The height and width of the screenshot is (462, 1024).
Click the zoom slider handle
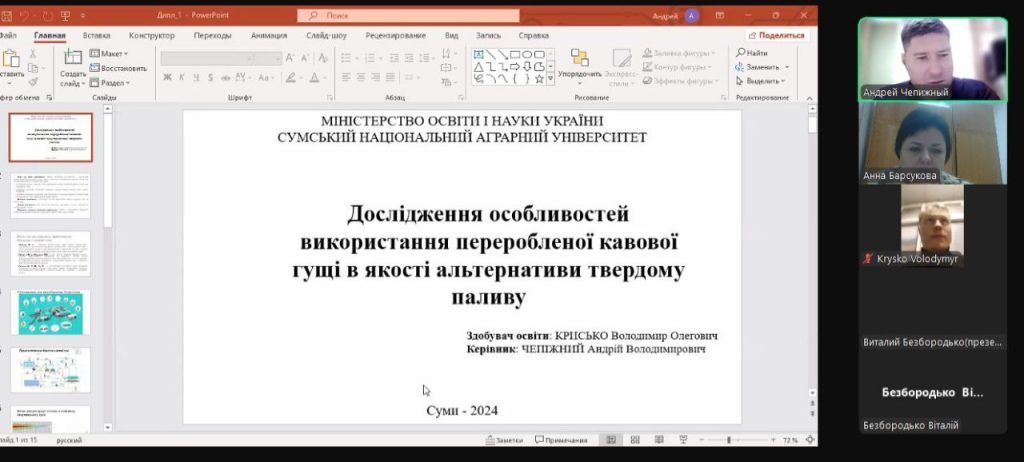(x=729, y=440)
